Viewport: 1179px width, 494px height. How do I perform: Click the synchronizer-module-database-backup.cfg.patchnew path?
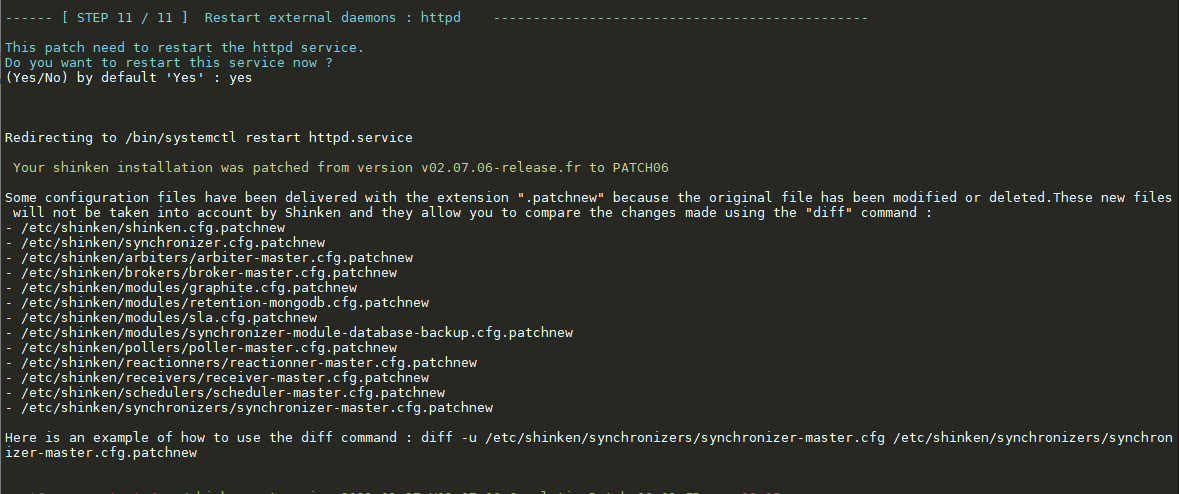pos(296,333)
